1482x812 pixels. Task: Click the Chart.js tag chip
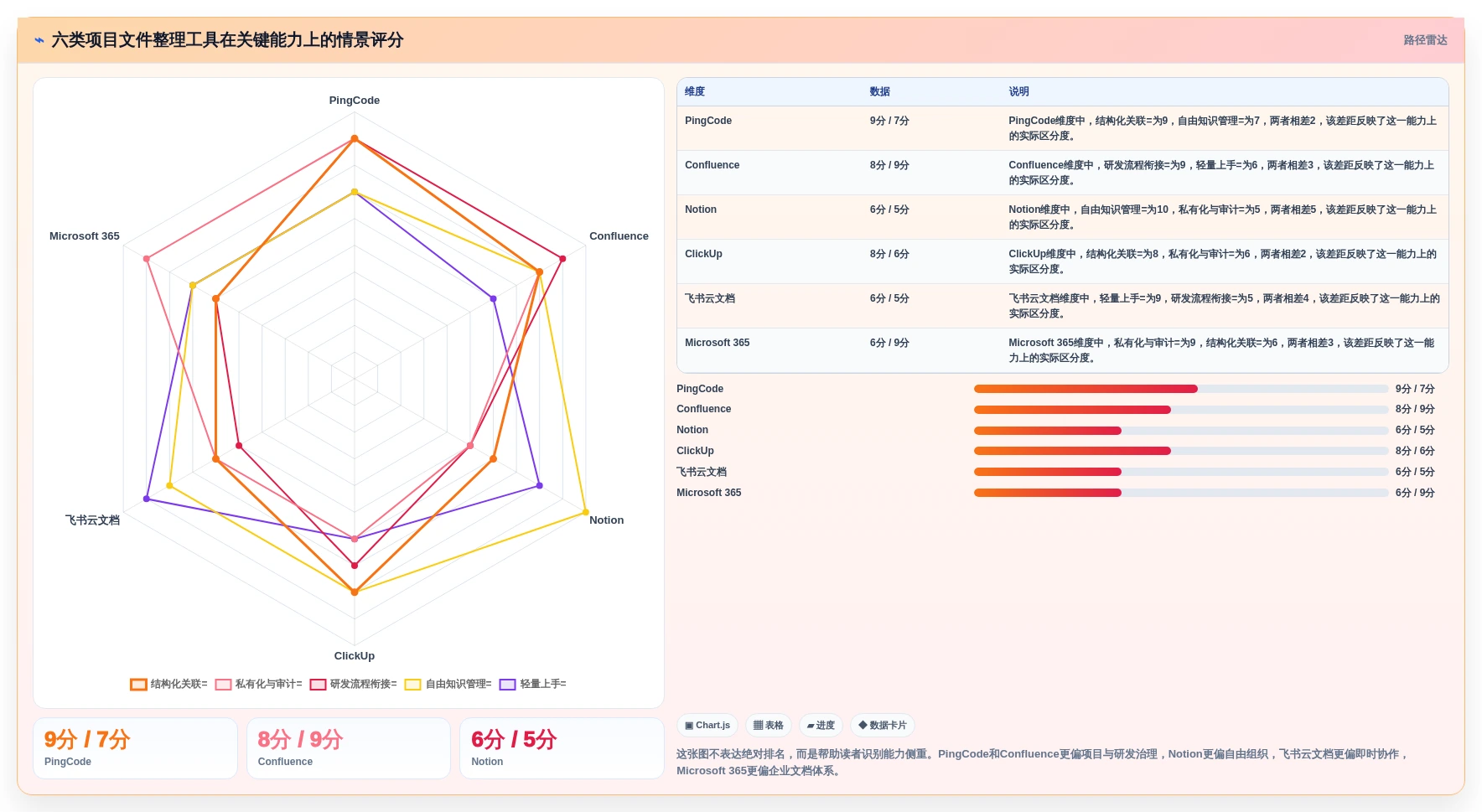[x=707, y=726]
